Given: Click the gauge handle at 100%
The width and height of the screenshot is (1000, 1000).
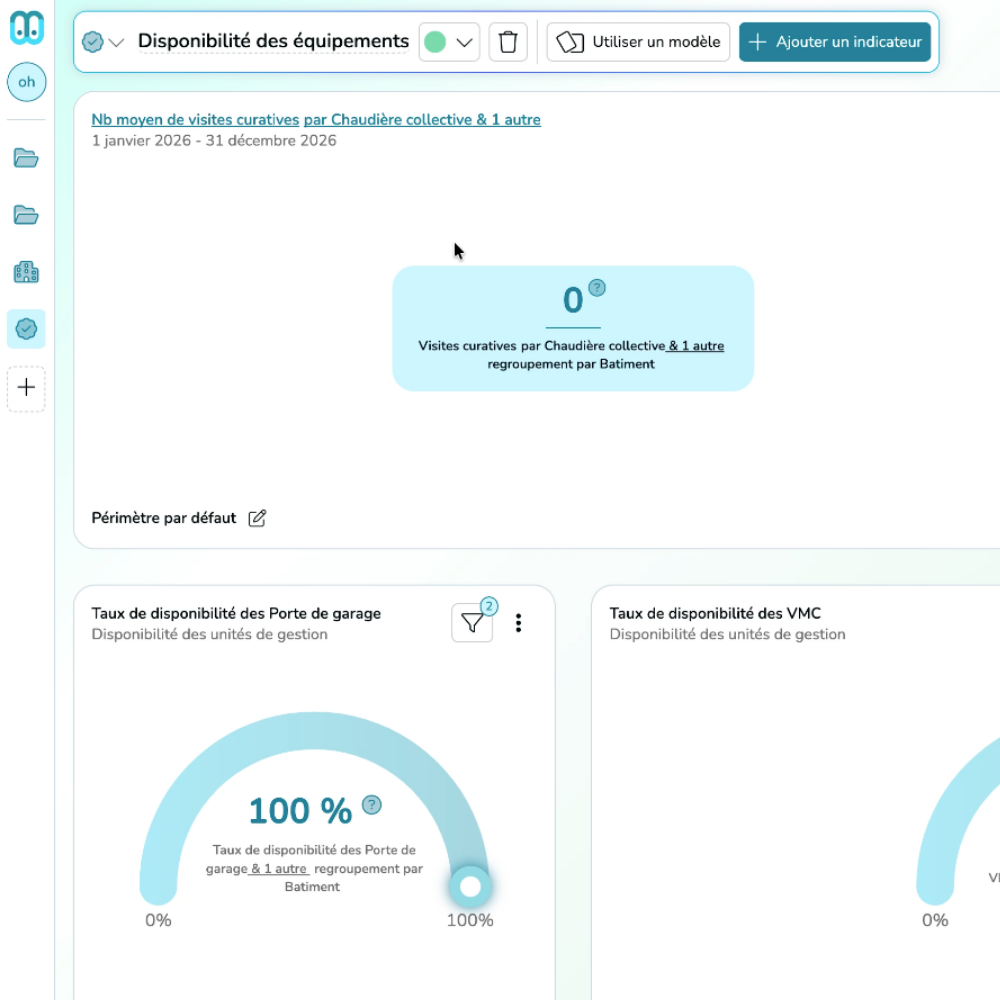Looking at the screenshot, I should 470,886.
